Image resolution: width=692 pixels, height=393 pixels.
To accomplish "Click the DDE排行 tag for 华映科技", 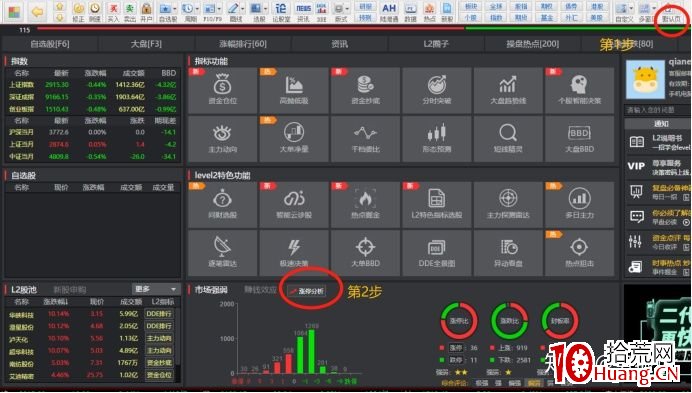I will [159, 314].
